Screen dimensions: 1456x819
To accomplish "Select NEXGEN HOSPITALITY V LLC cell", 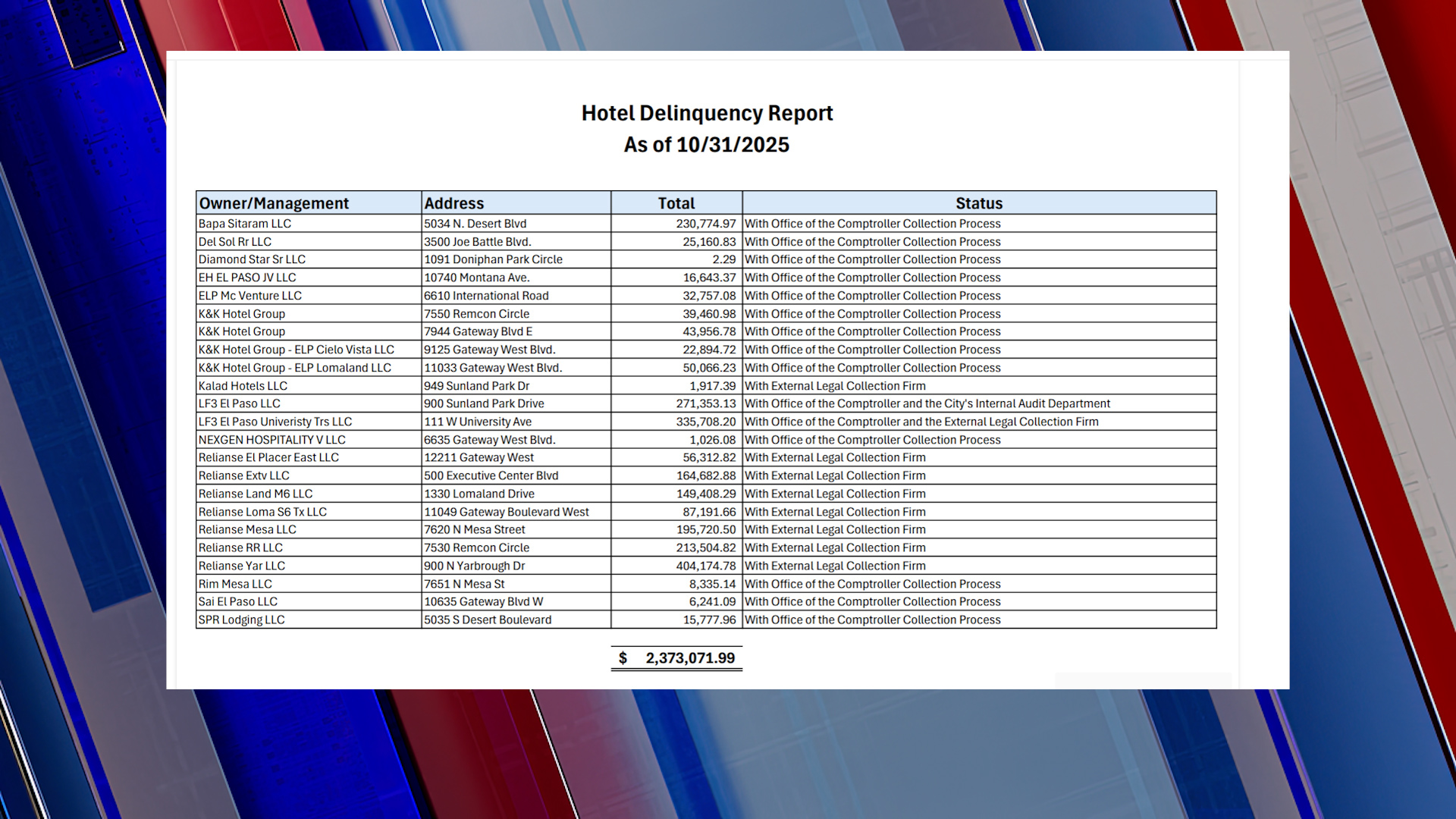I will (x=271, y=440).
